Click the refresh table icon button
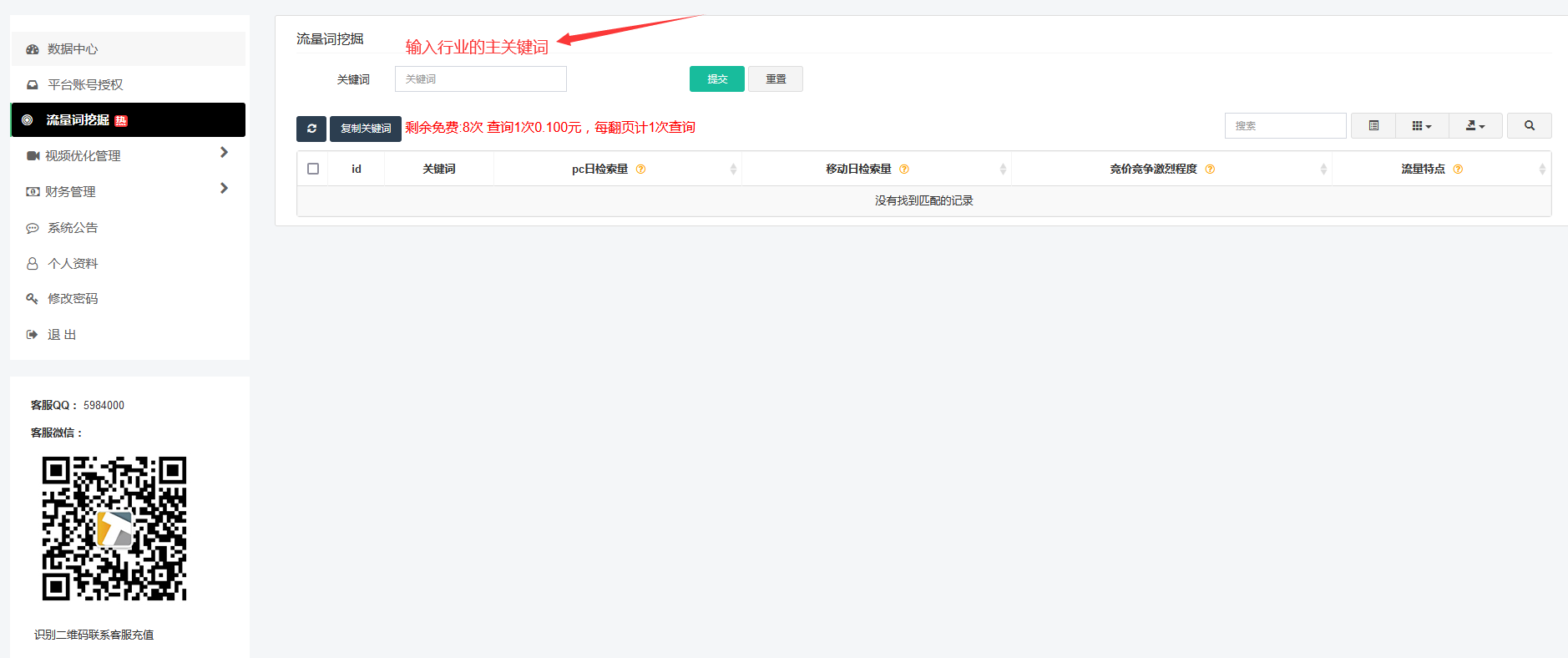 tap(311, 129)
